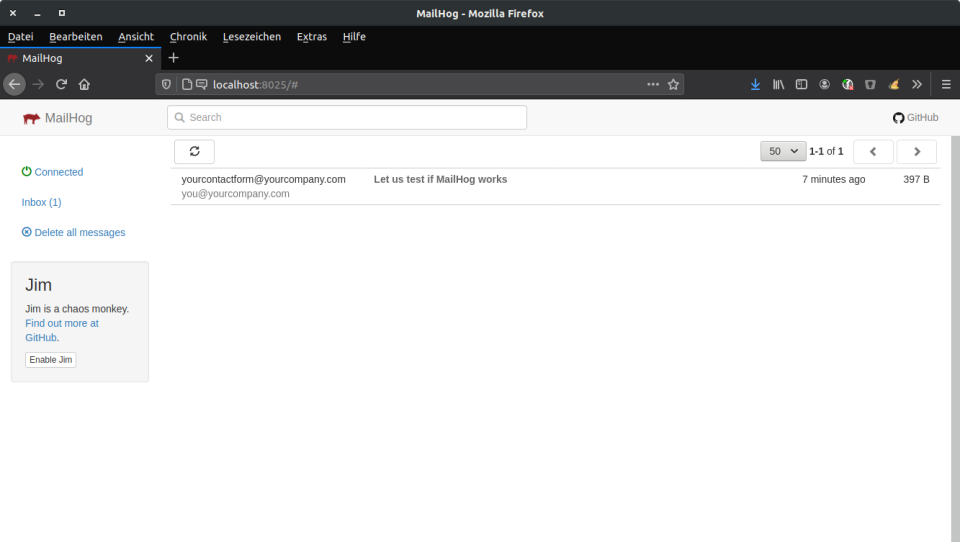Open the Lesezeichen menu
Image resolution: width=960 pixels, height=542 pixels.
coord(252,37)
